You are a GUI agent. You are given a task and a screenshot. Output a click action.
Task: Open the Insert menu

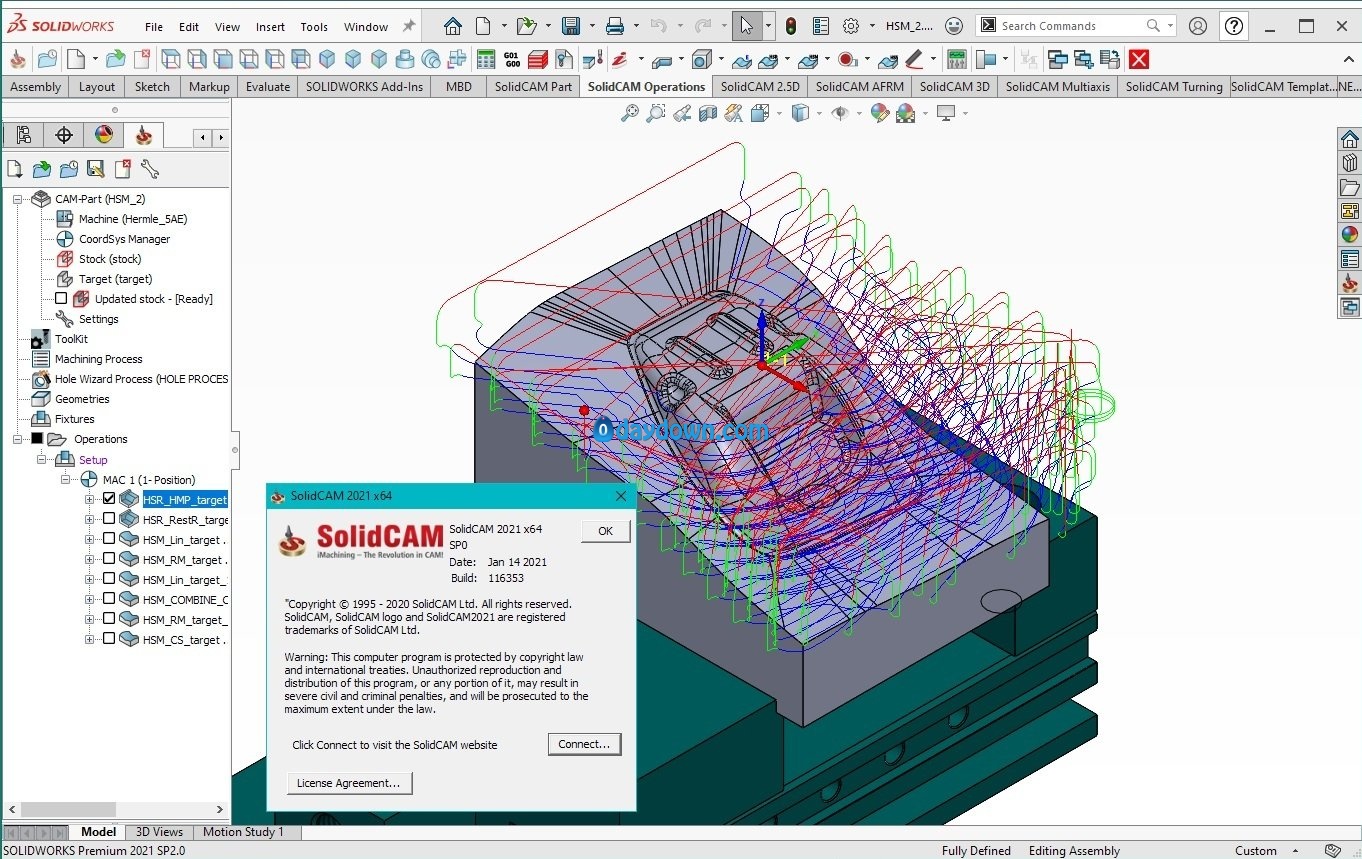click(270, 27)
